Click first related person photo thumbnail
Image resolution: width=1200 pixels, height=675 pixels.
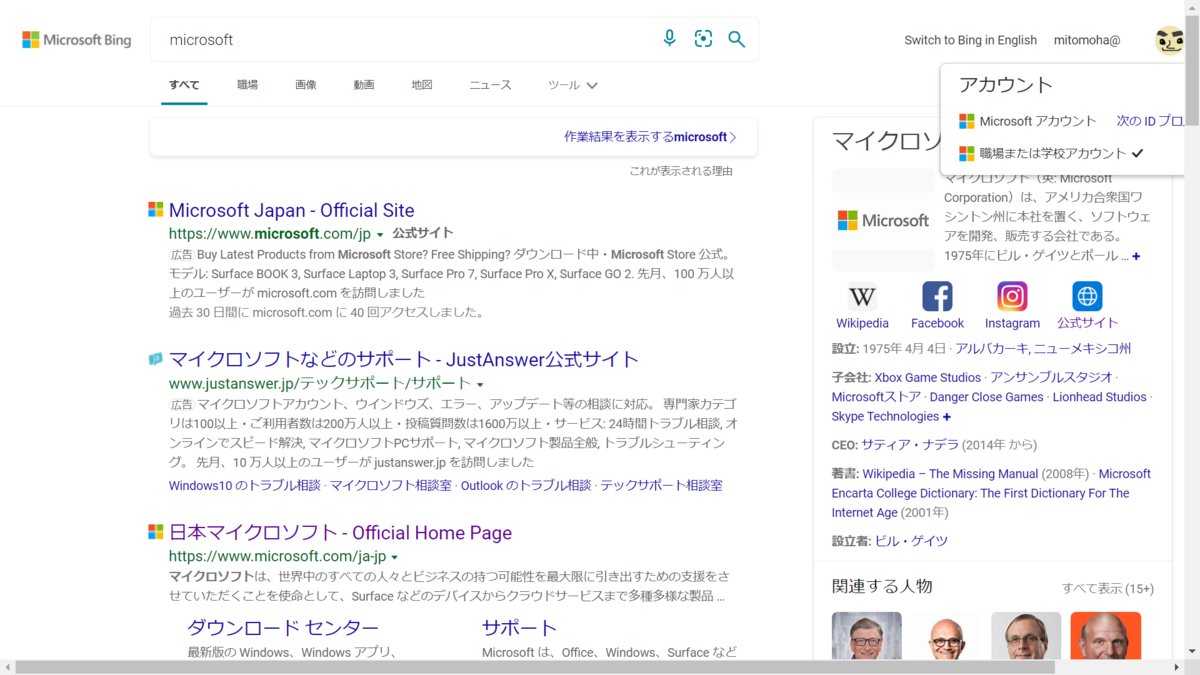(867, 636)
